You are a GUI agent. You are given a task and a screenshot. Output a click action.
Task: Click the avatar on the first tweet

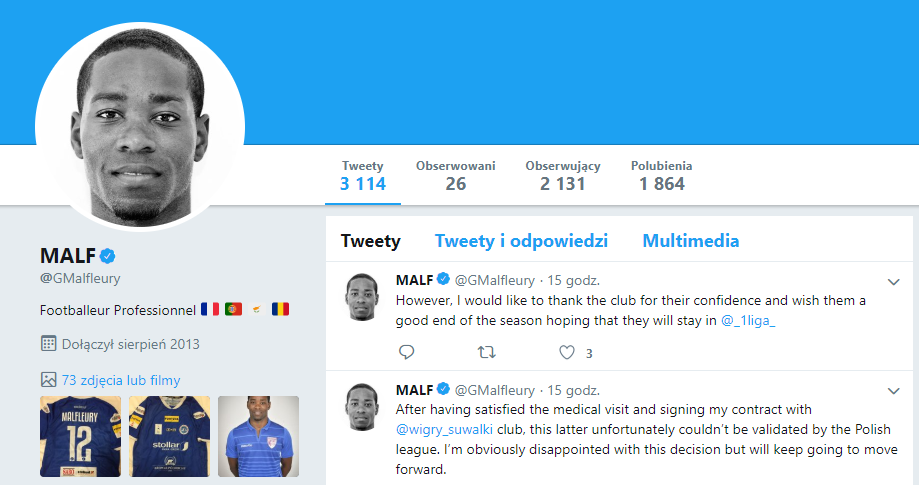tap(361, 297)
